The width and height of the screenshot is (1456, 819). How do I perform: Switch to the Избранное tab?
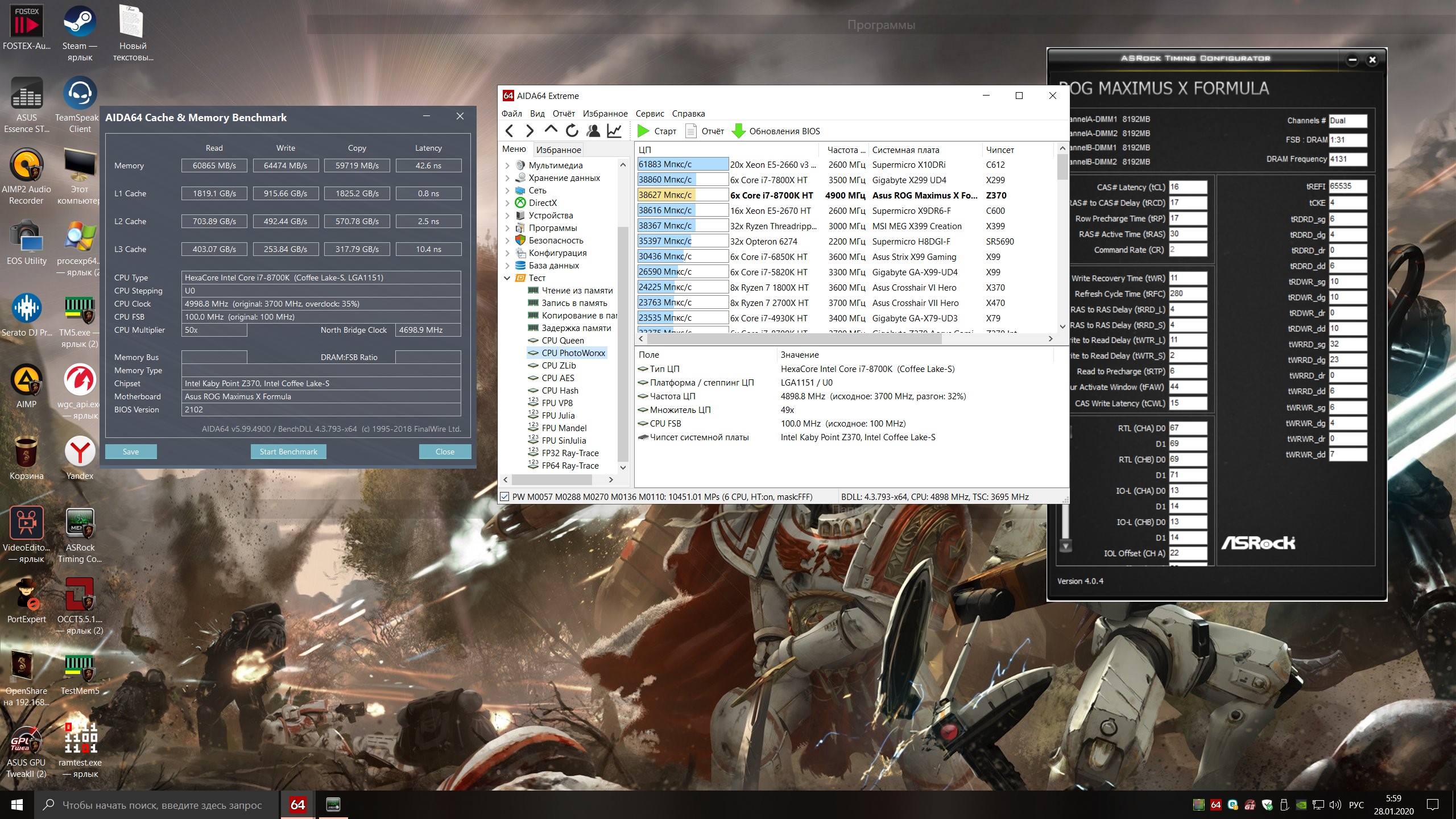(558, 150)
